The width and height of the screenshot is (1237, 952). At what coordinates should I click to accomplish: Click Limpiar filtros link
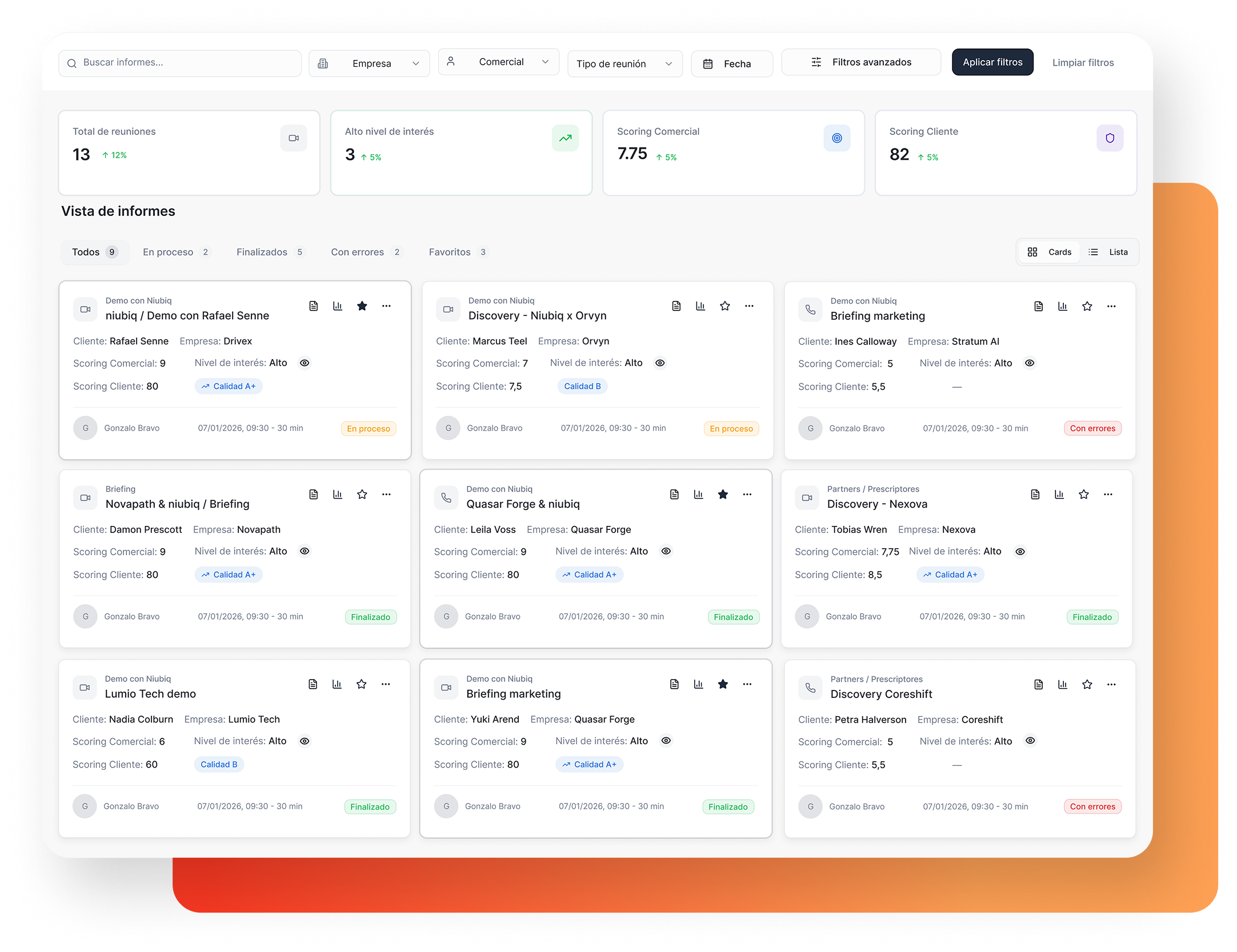pos(1083,63)
